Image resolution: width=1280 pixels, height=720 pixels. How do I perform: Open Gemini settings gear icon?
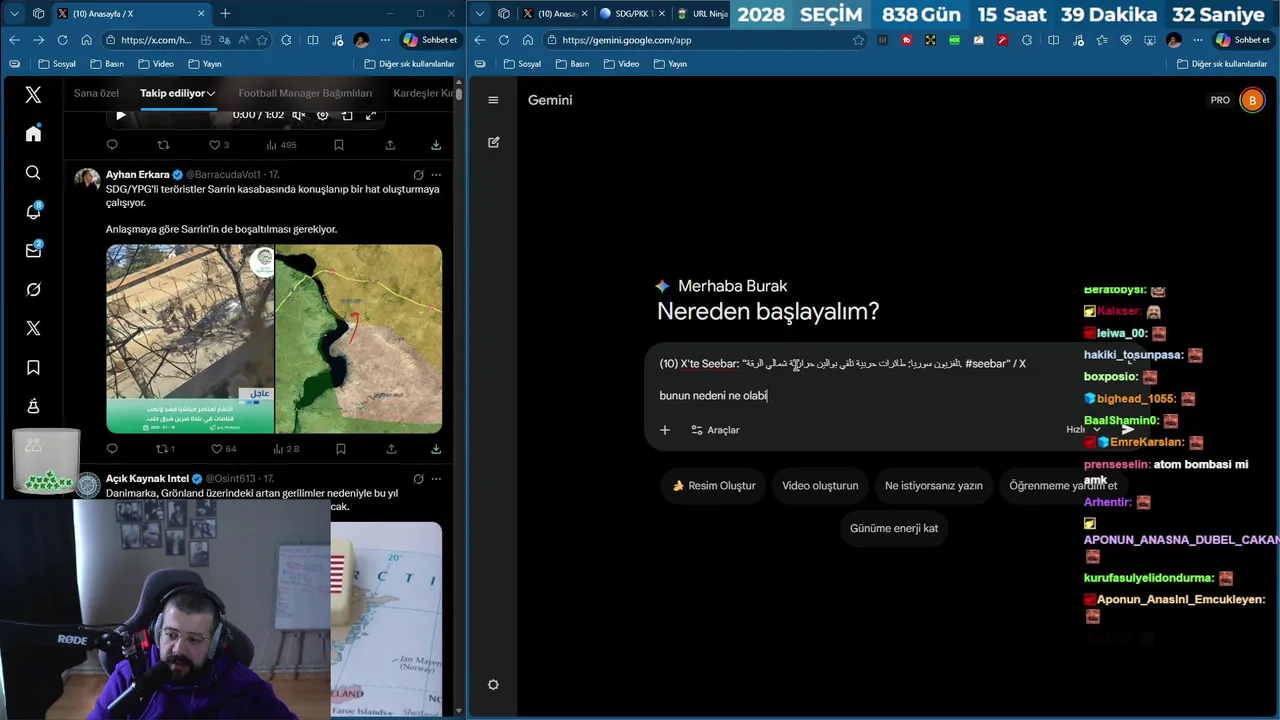(493, 685)
